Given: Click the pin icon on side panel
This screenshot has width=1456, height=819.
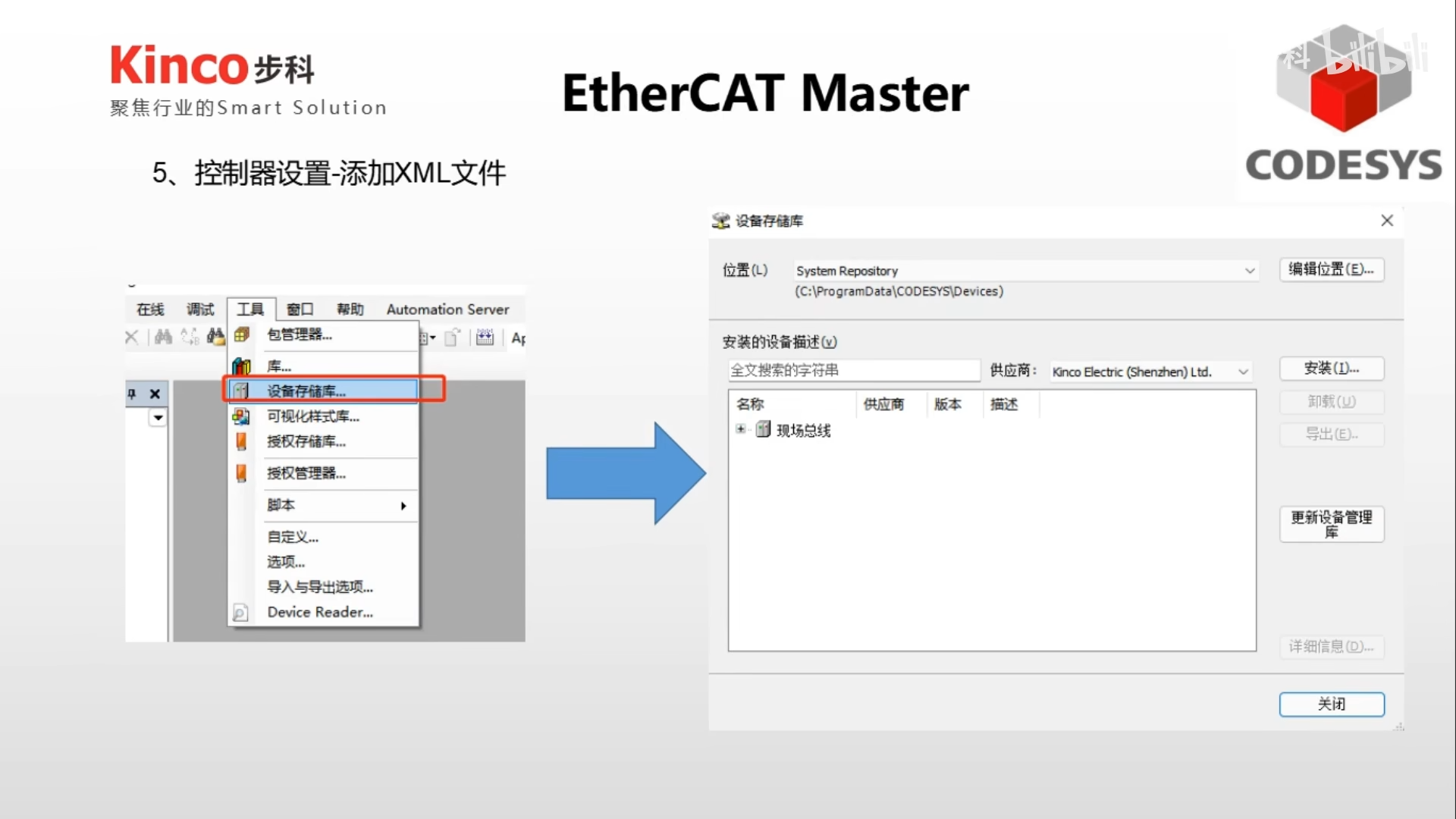Looking at the screenshot, I should (132, 394).
